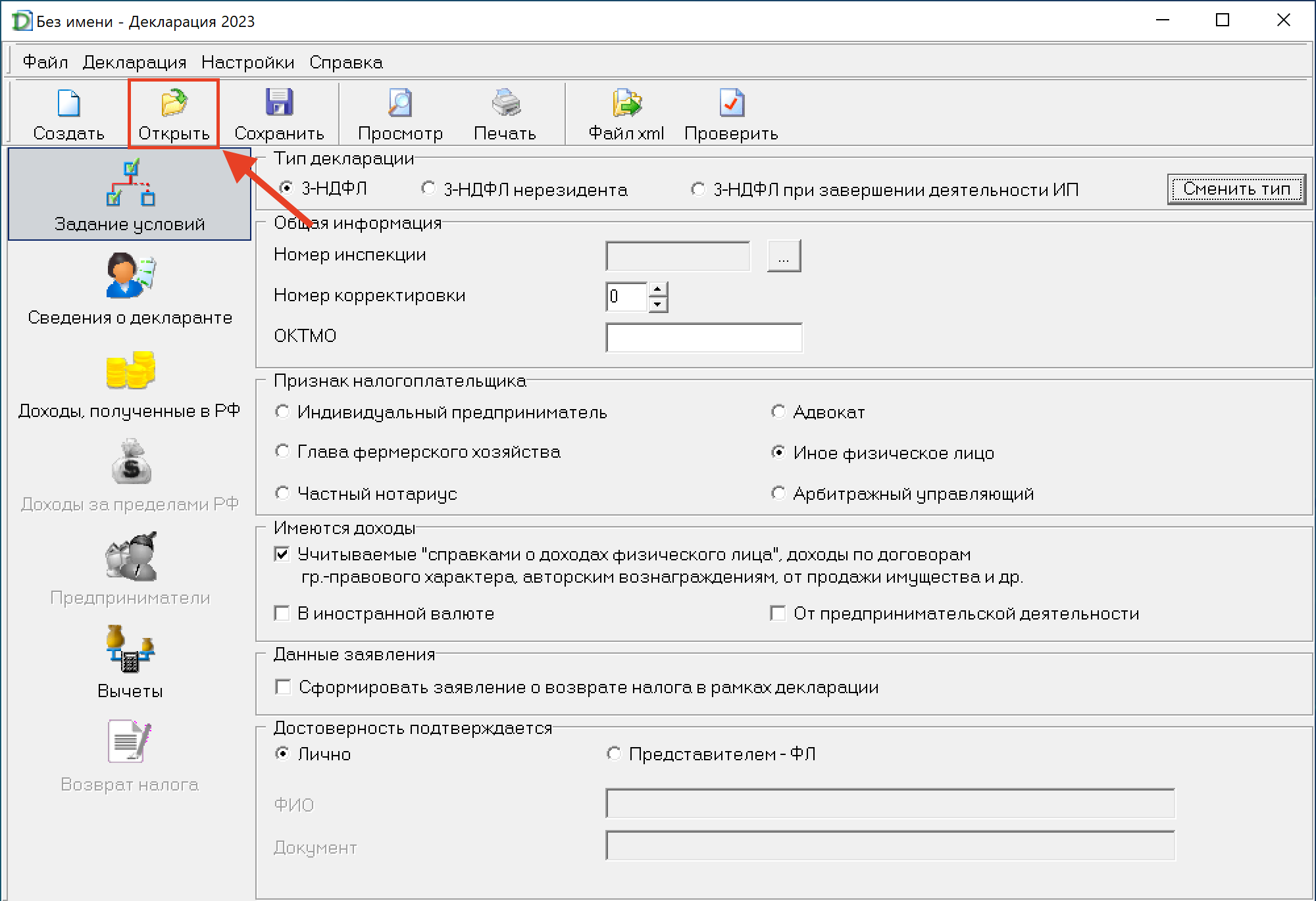This screenshot has height=901, width=1316.
Task: Print the declaration with the Печать icon
Action: (505, 104)
